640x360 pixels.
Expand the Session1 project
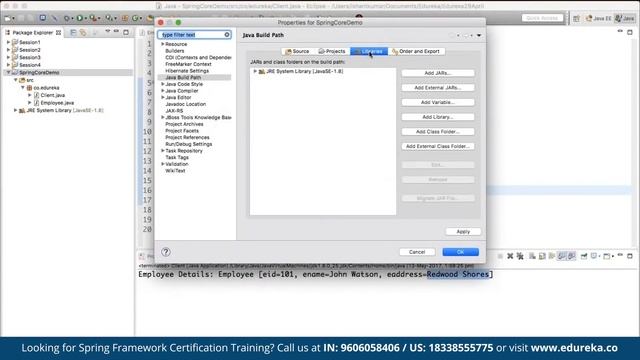click(8, 42)
